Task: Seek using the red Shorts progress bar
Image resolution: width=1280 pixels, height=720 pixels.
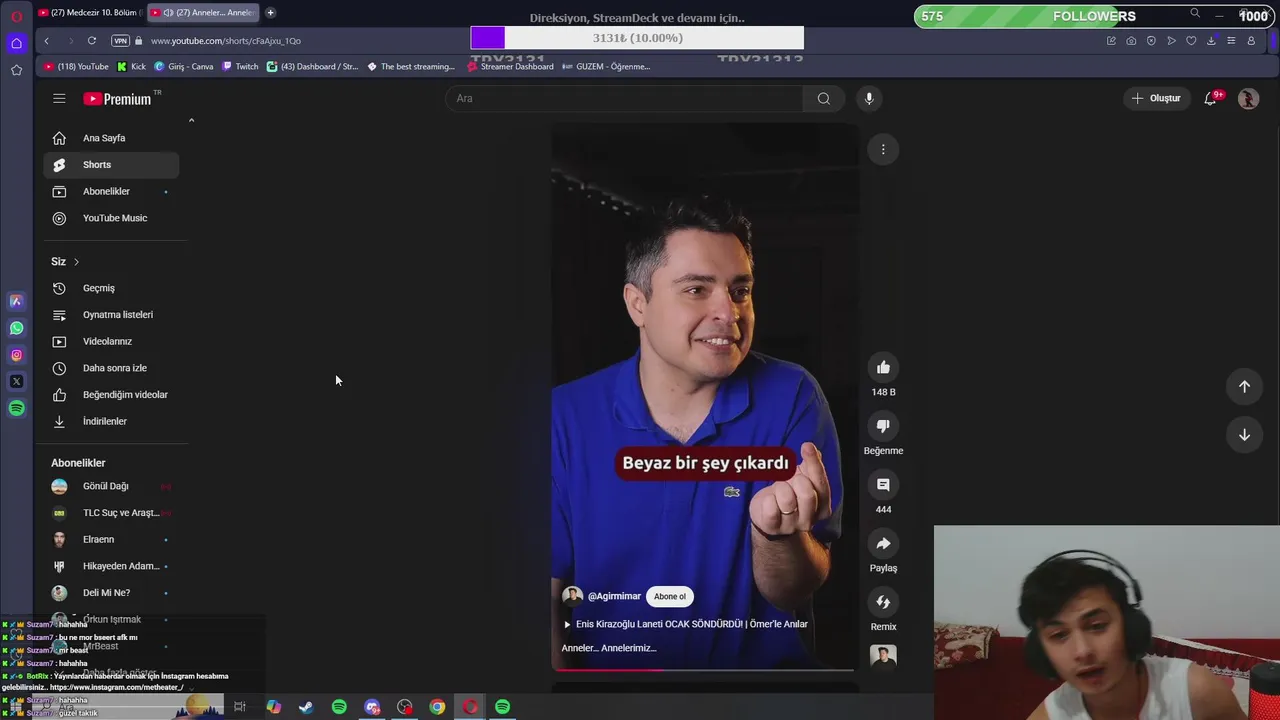Action: pos(705,670)
